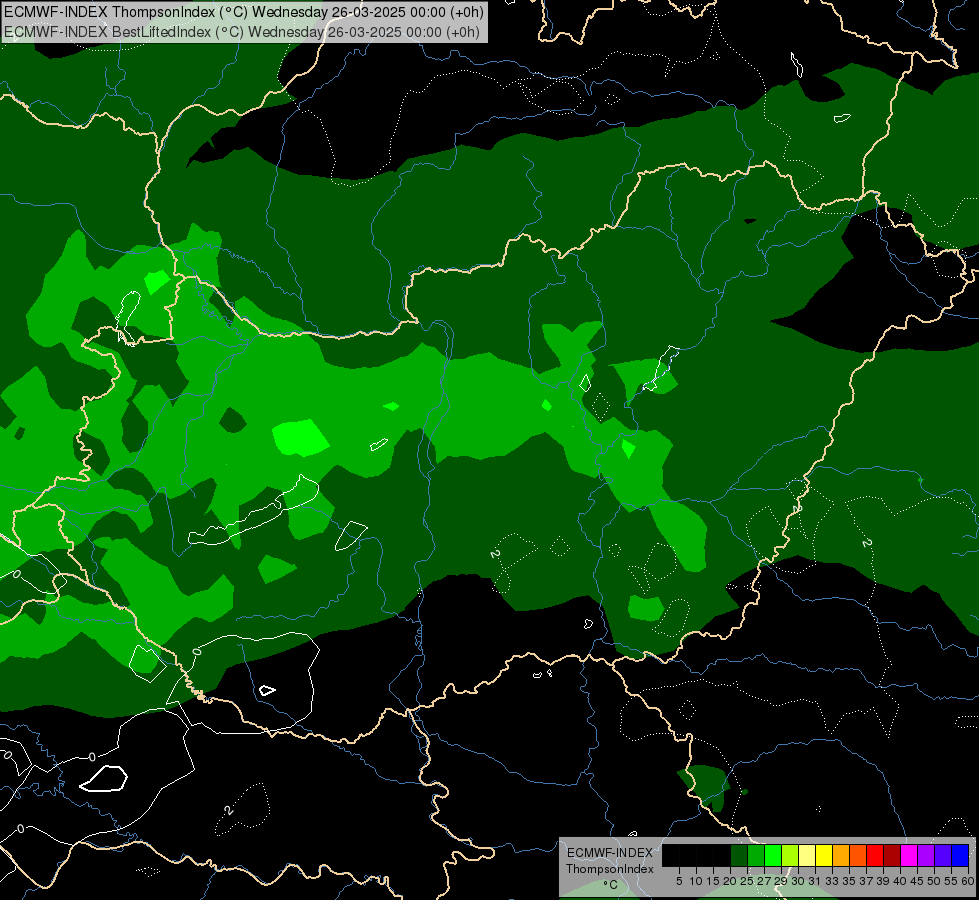Click the BestLiftedIndex title line at top
This screenshot has height=900, width=979.
pyautogui.click(x=242, y=32)
